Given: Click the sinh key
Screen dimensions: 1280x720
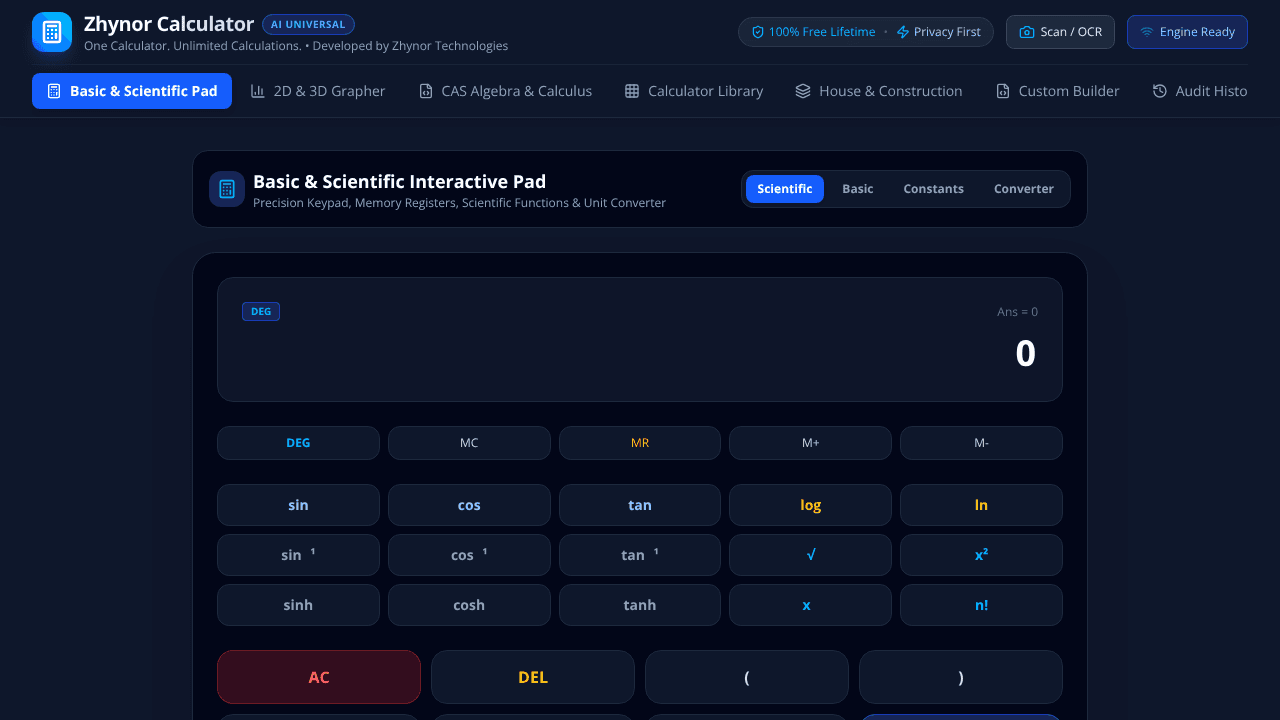Looking at the screenshot, I should (298, 605).
